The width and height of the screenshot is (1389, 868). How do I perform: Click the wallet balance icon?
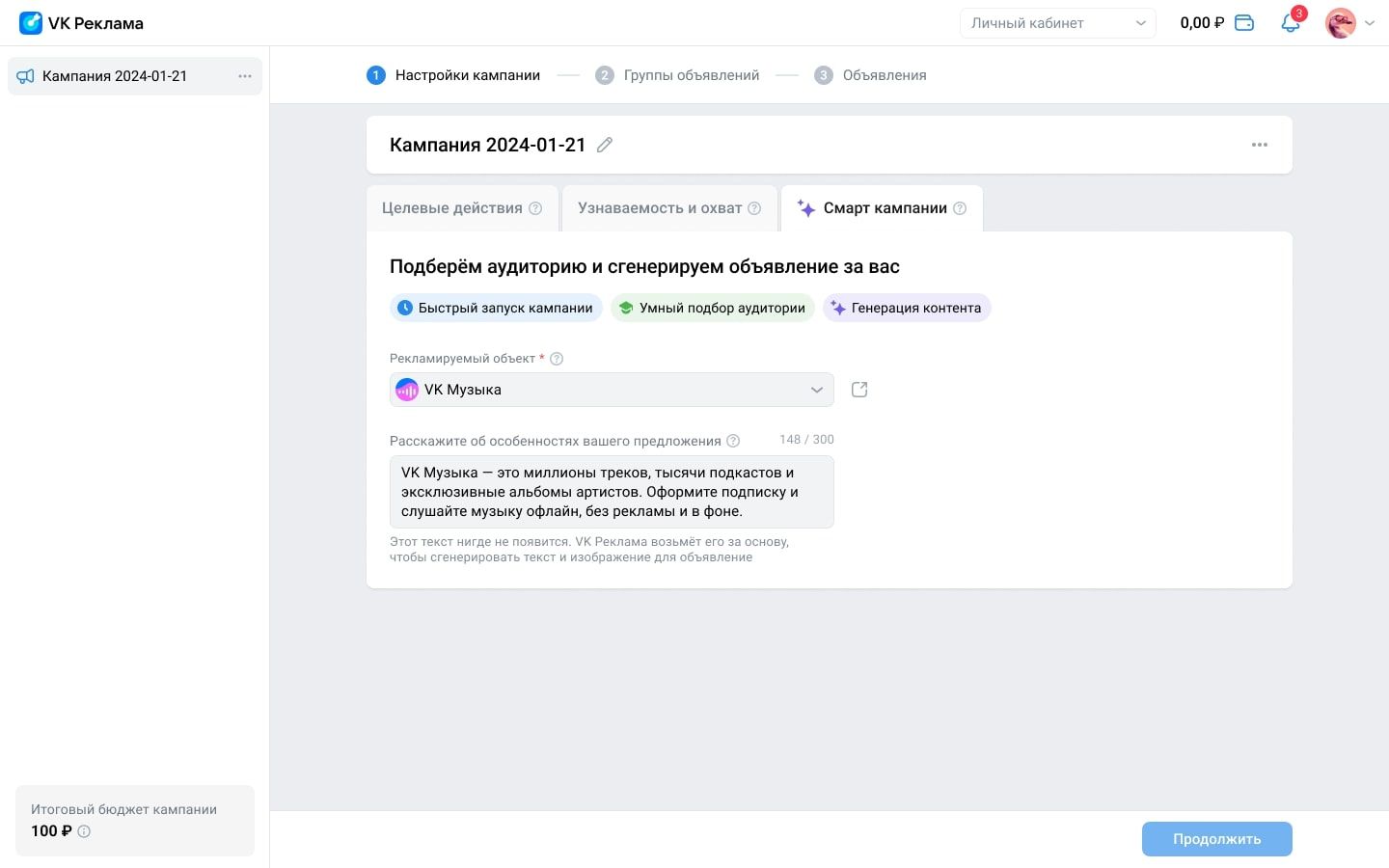(1244, 23)
